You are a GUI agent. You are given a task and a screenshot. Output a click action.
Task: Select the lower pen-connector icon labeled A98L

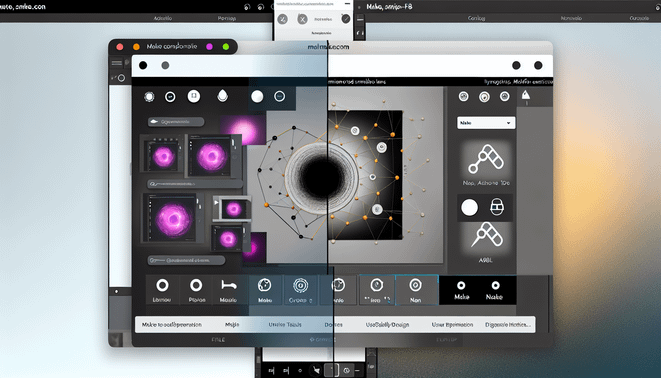coord(486,235)
